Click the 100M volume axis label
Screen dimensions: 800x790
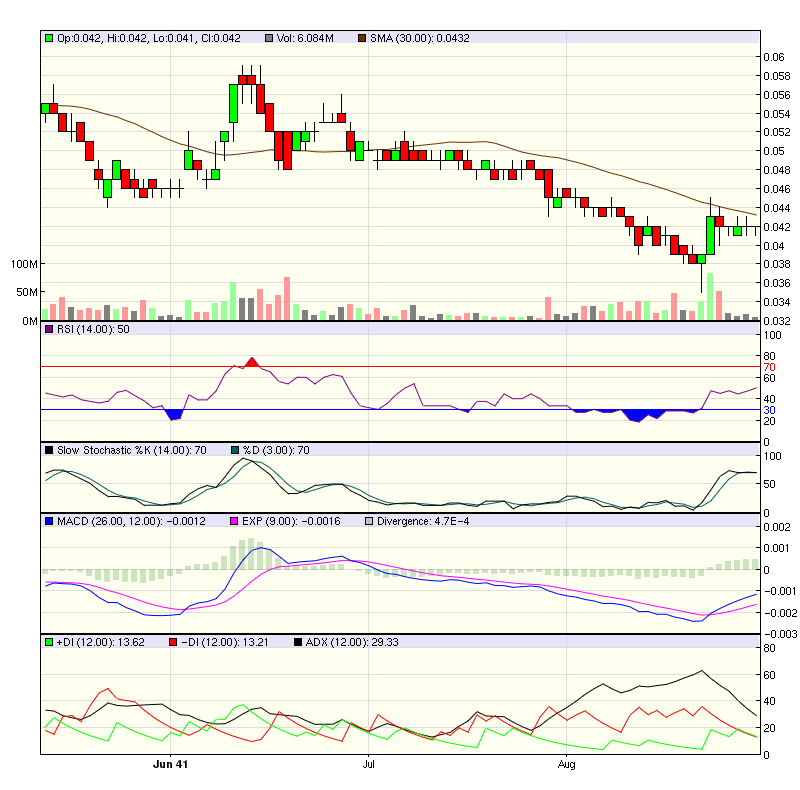pos(24,264)
